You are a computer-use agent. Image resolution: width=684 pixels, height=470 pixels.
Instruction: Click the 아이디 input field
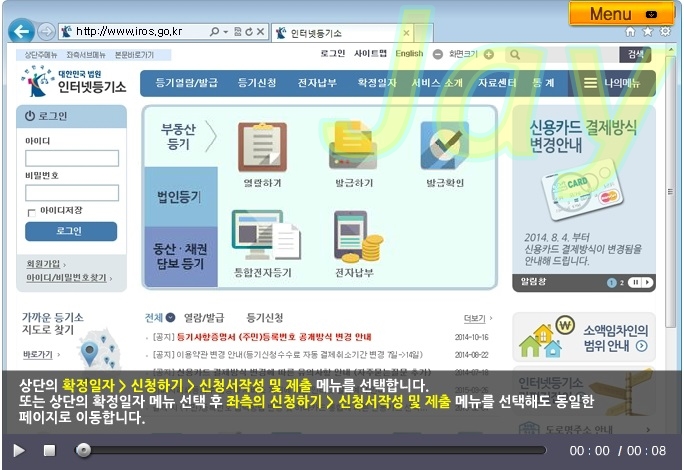coord(72,158)
